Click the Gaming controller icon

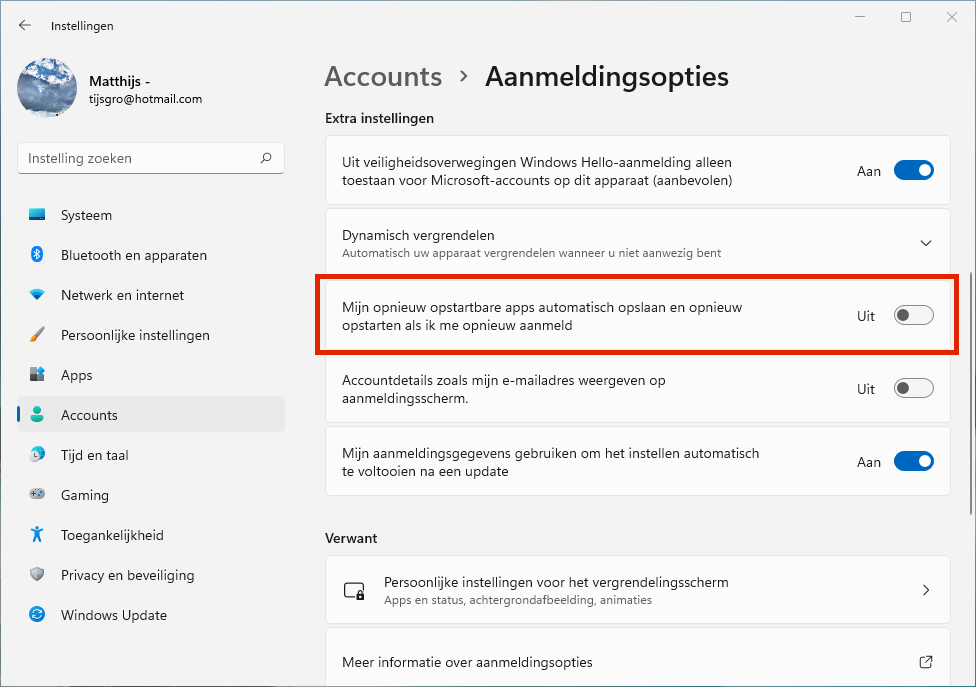click(37, 495)
